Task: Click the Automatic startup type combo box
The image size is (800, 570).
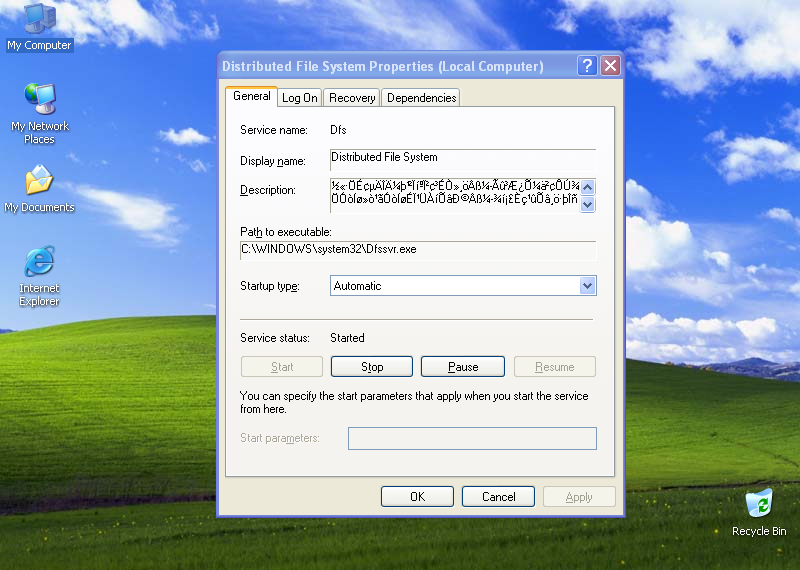Action: tap(463, 286)
